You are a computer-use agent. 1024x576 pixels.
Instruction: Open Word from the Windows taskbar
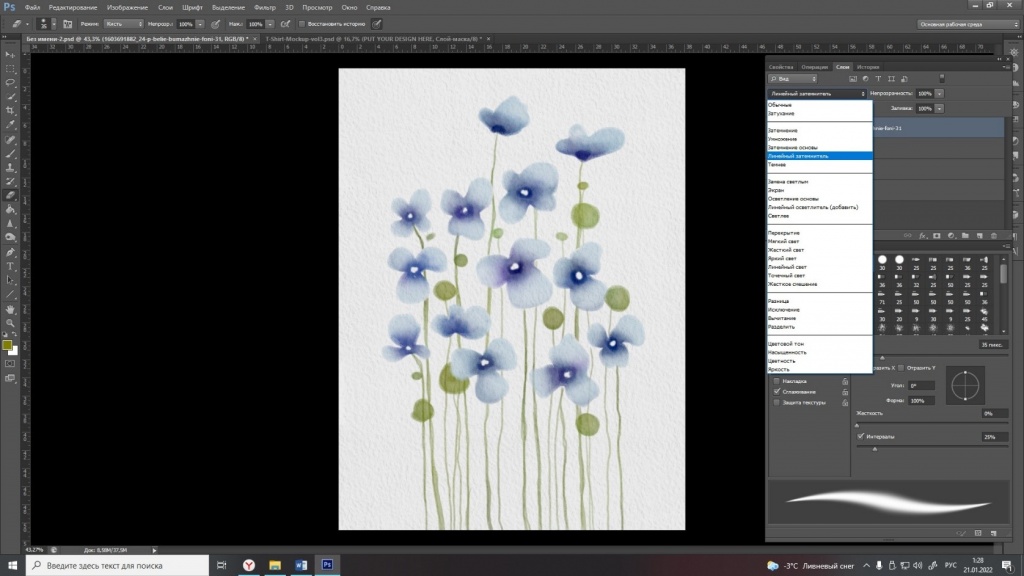[300, 565]
